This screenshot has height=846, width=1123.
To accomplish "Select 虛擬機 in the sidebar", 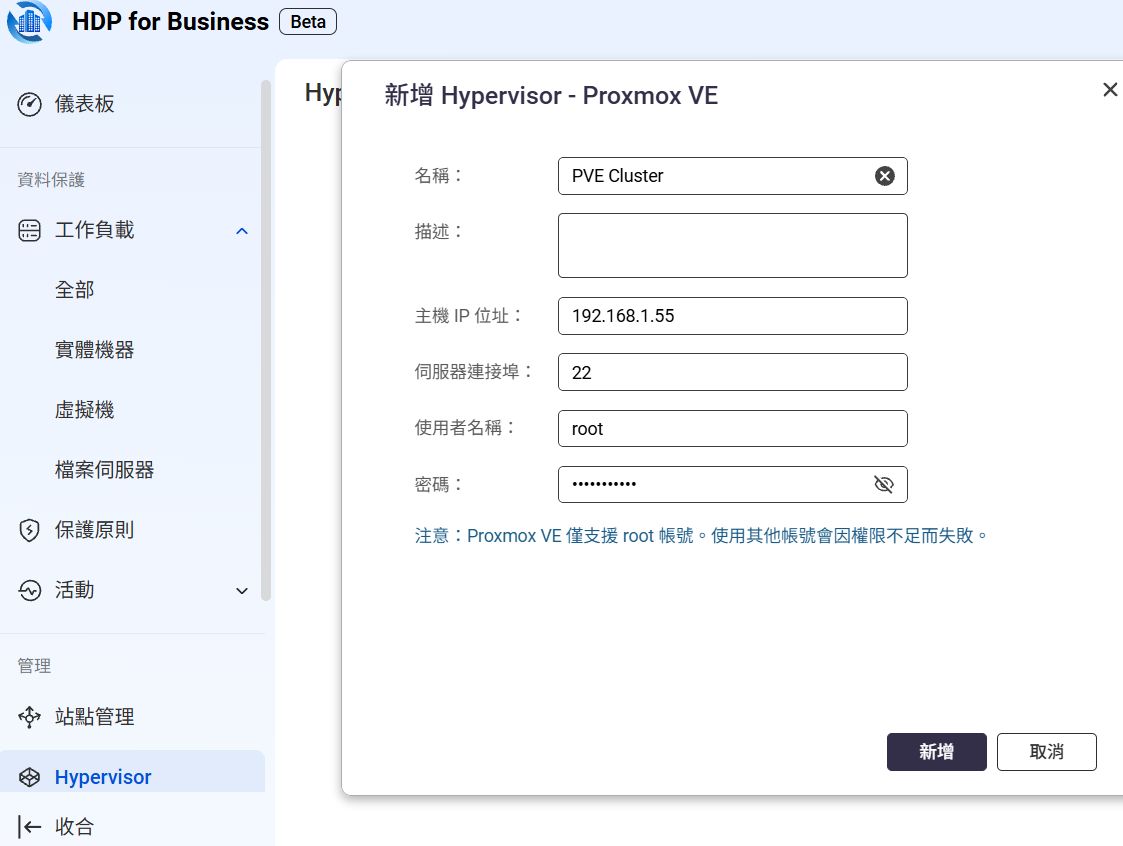I will pos(85,410).
